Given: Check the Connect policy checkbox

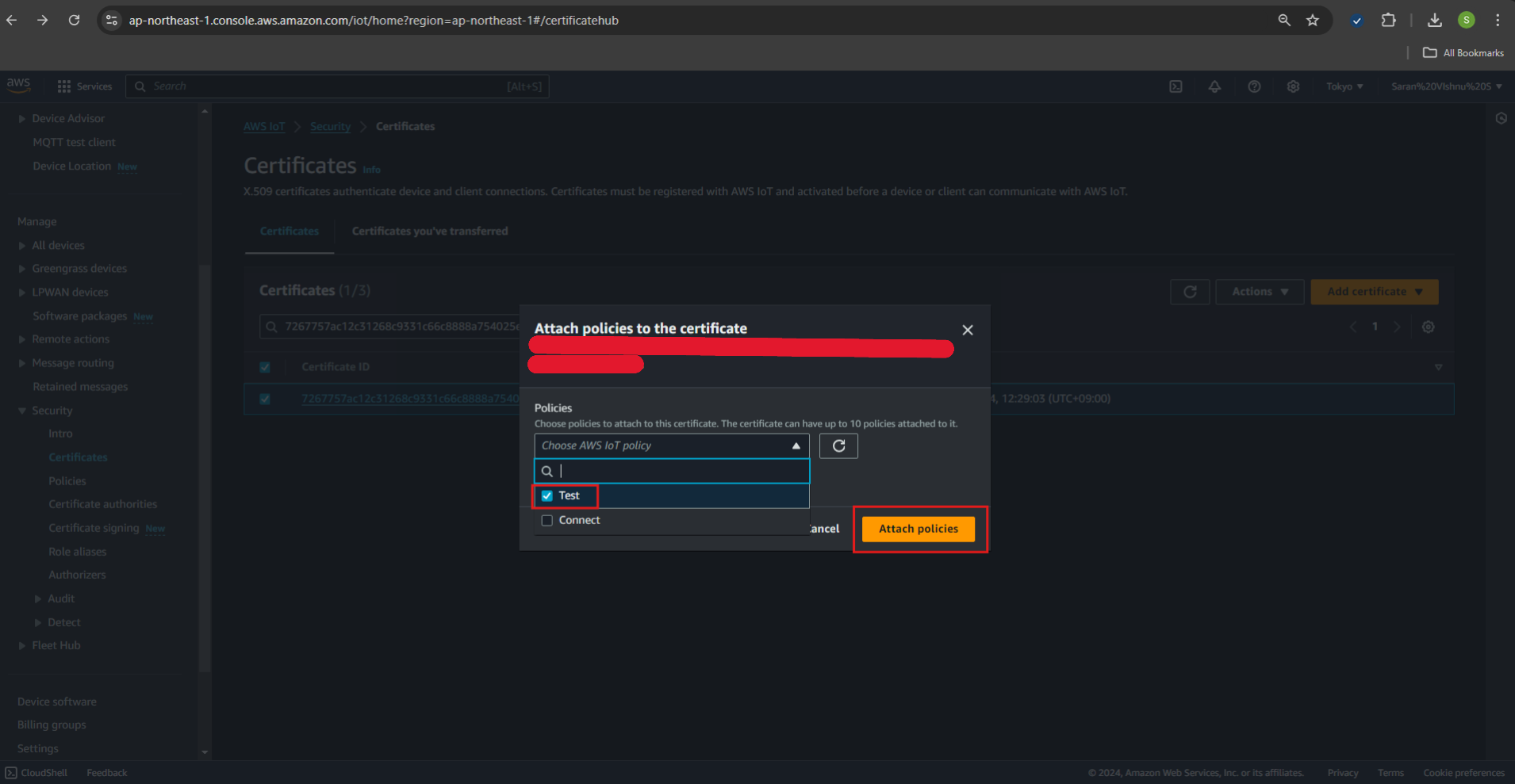Looking at the screenshot, I should click(x=547, y=521).
